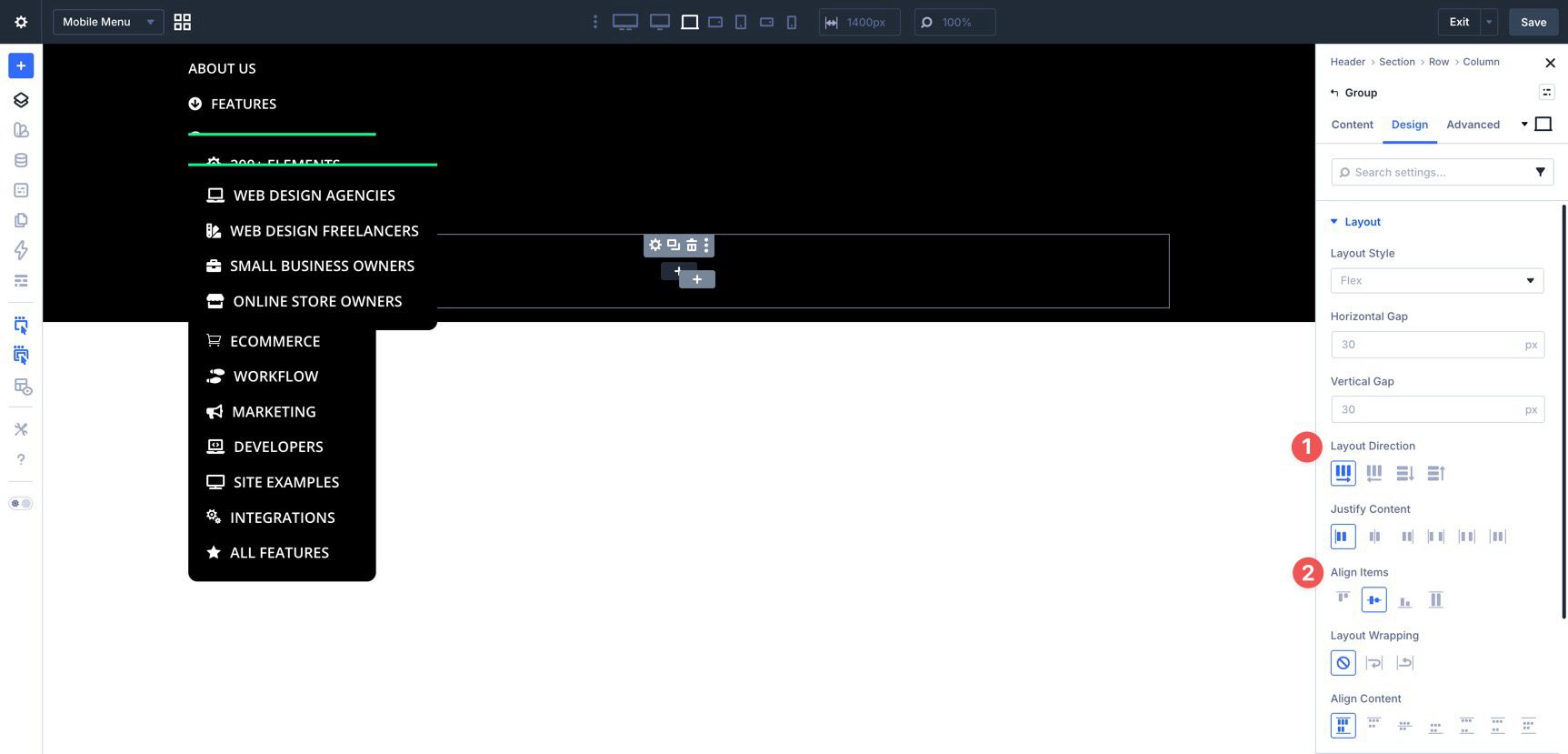The image size is (1568, 754).
Task: Open the wrench tools icon in sidebar
Action: click(21, 429)
